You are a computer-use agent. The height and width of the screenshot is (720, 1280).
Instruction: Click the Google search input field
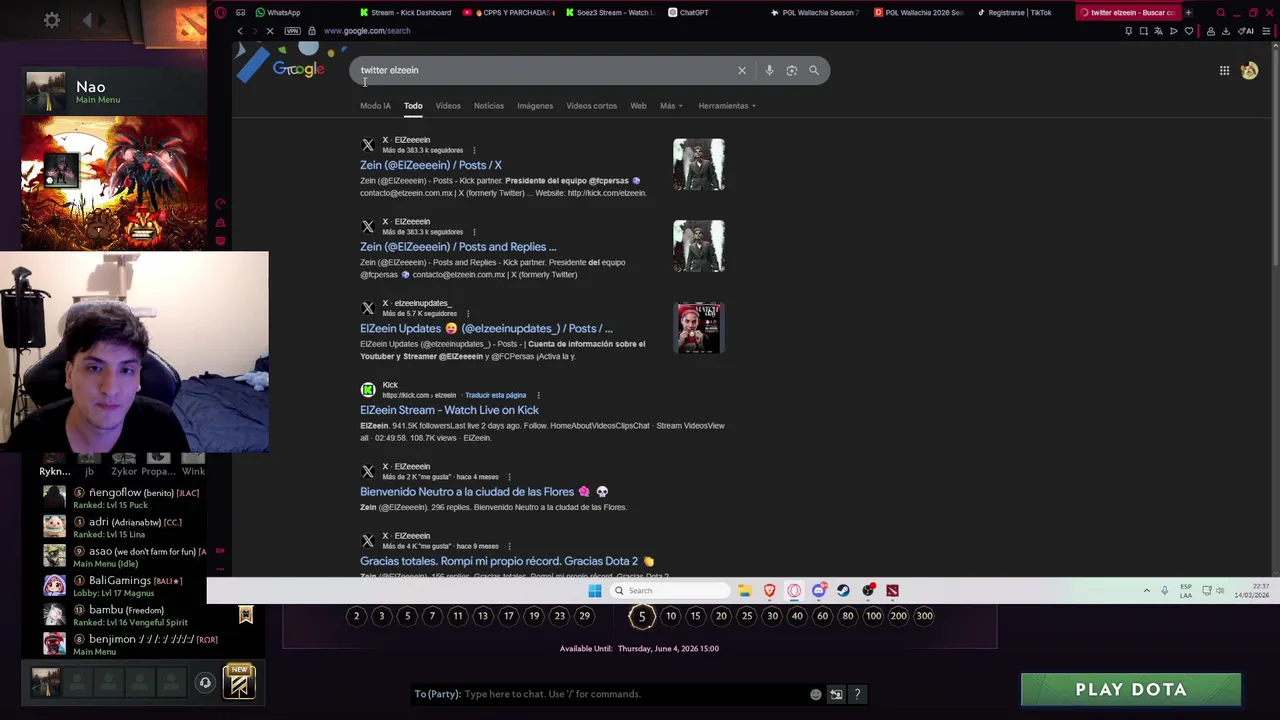pyautogui.click(x=545, y=70)
